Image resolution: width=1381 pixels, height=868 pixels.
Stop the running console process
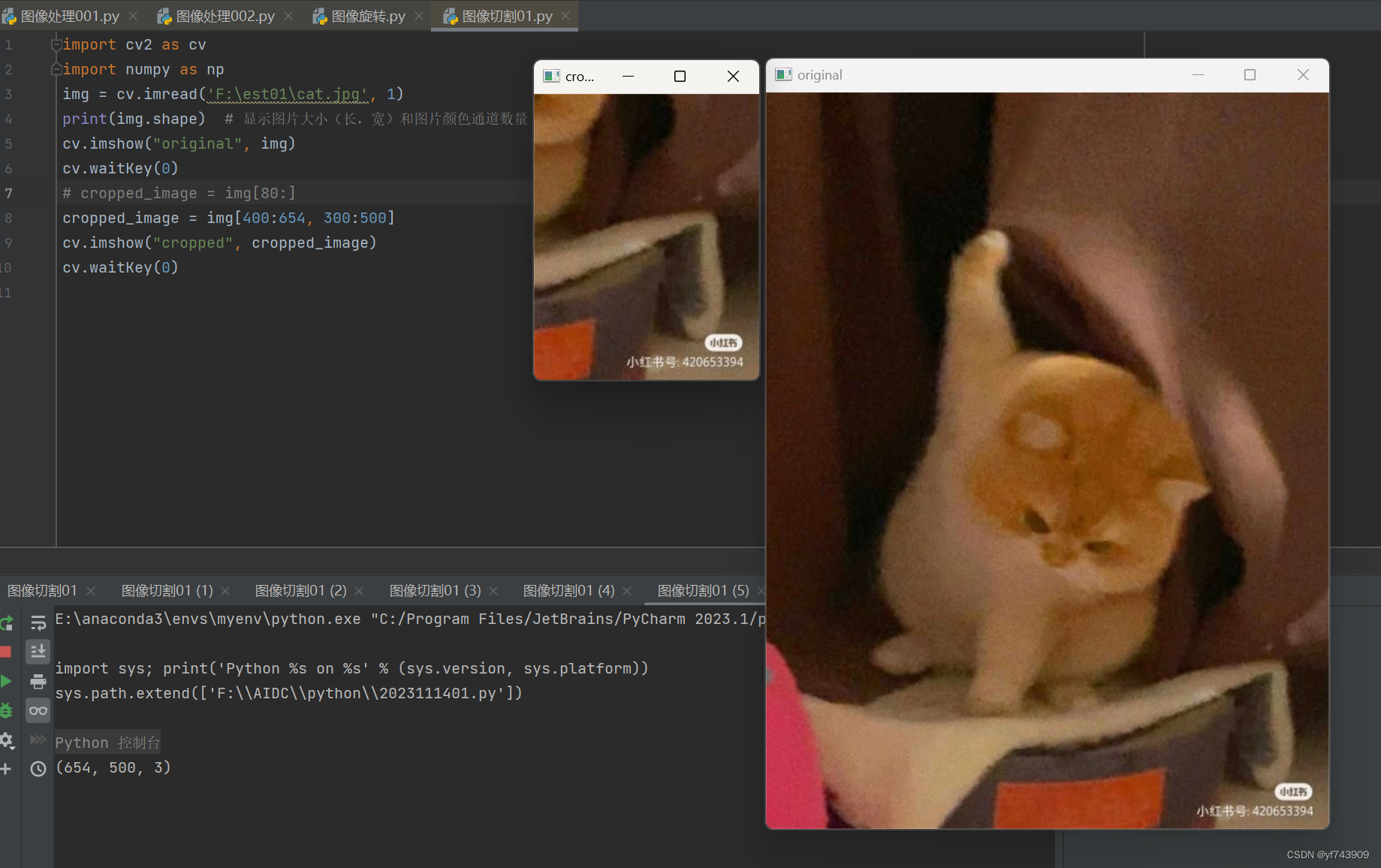pos(5,652)
